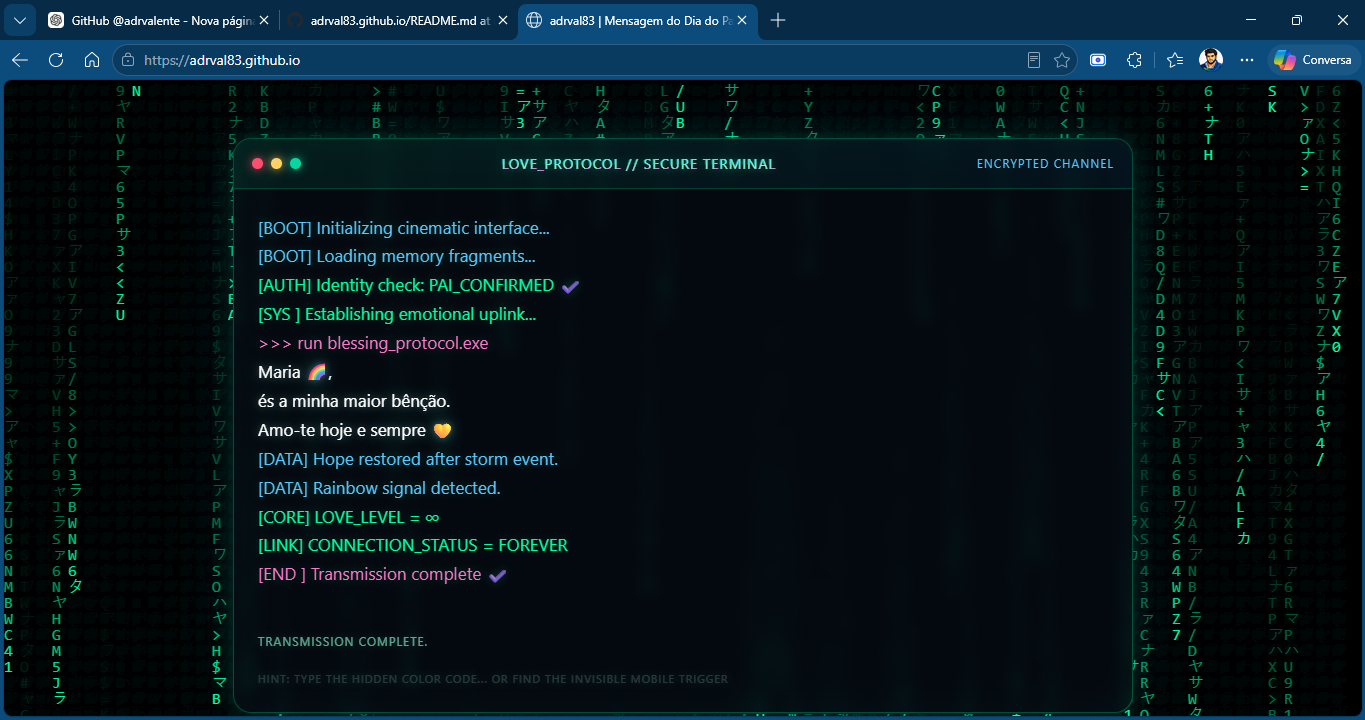Click the heart emoji after Amo-te

442,431
